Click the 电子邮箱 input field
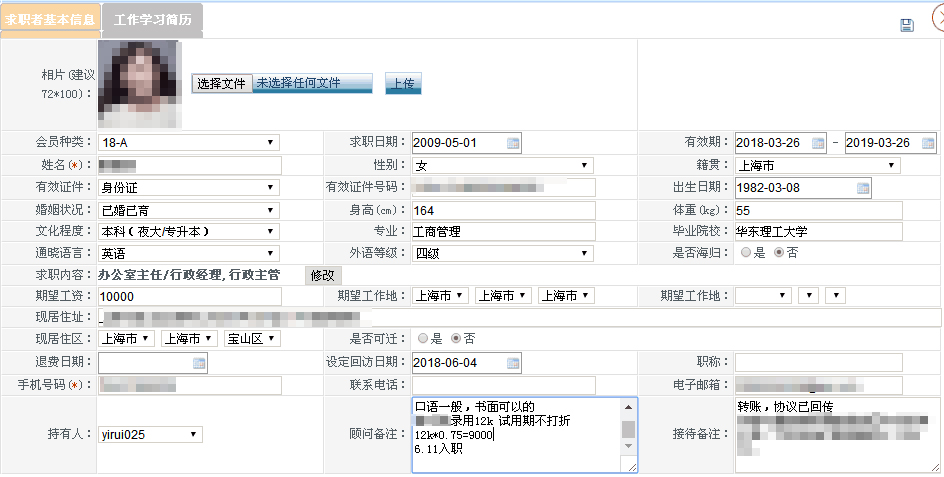Image resolution: width=944 pixels, height=477 pixels. pos(819,385)
